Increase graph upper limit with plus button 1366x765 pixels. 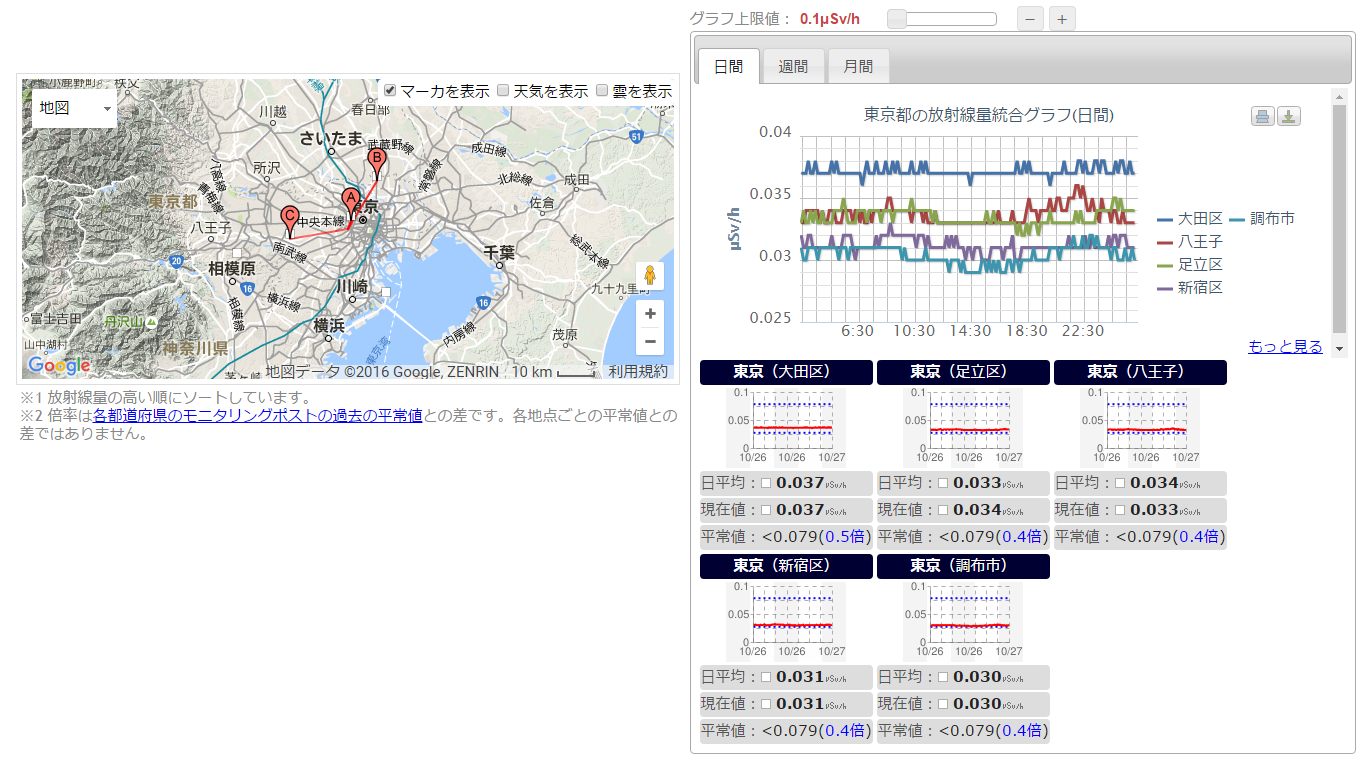(x=1062, y=19)
